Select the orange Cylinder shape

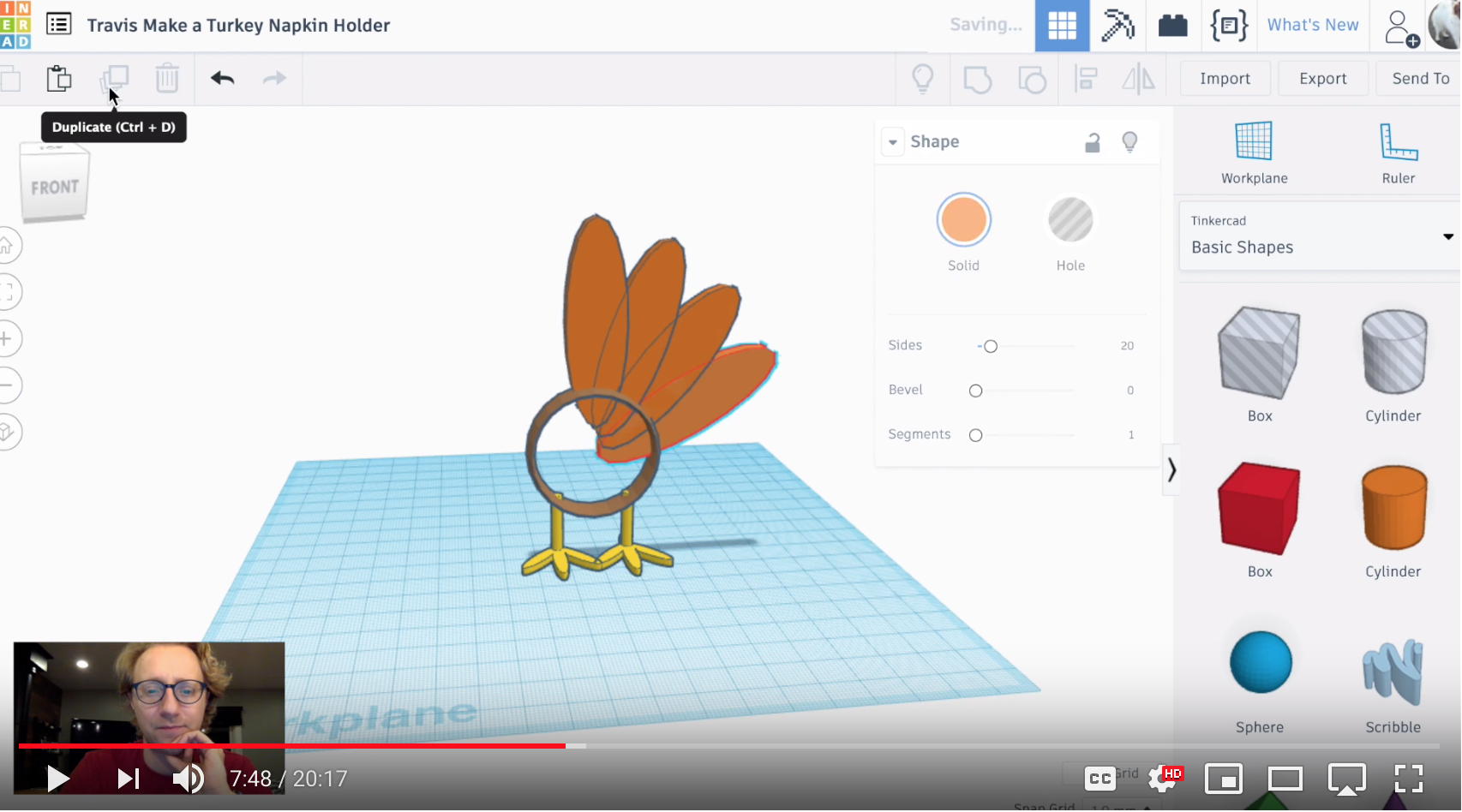point(1393,509)
